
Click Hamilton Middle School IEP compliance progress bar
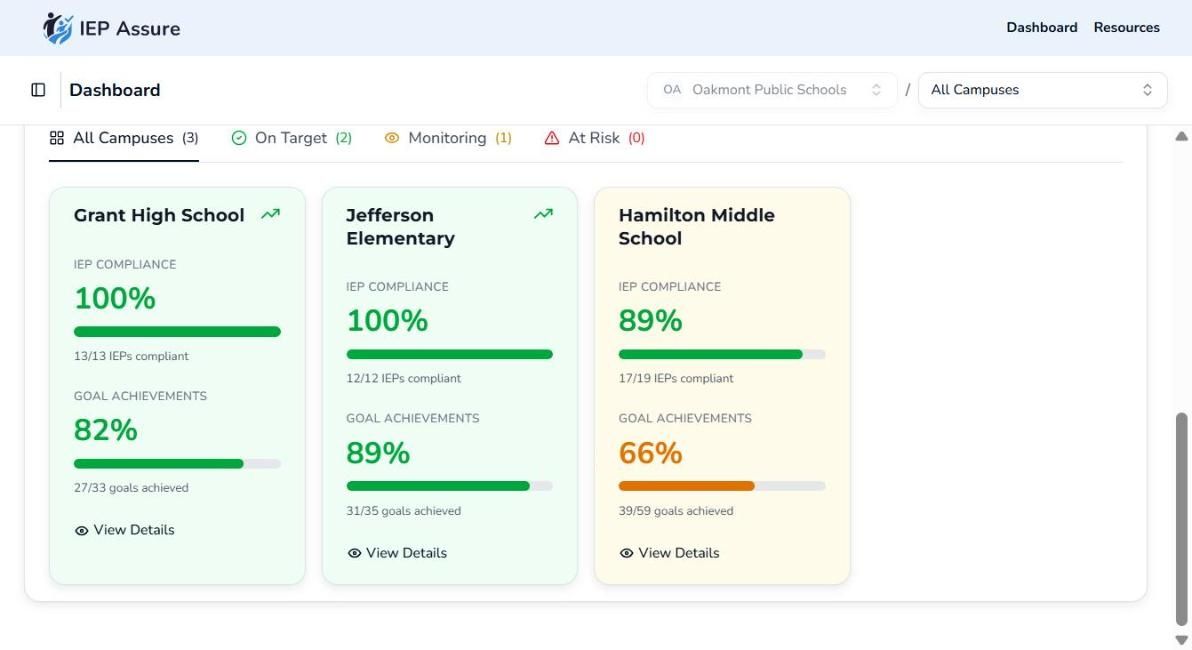722,354
